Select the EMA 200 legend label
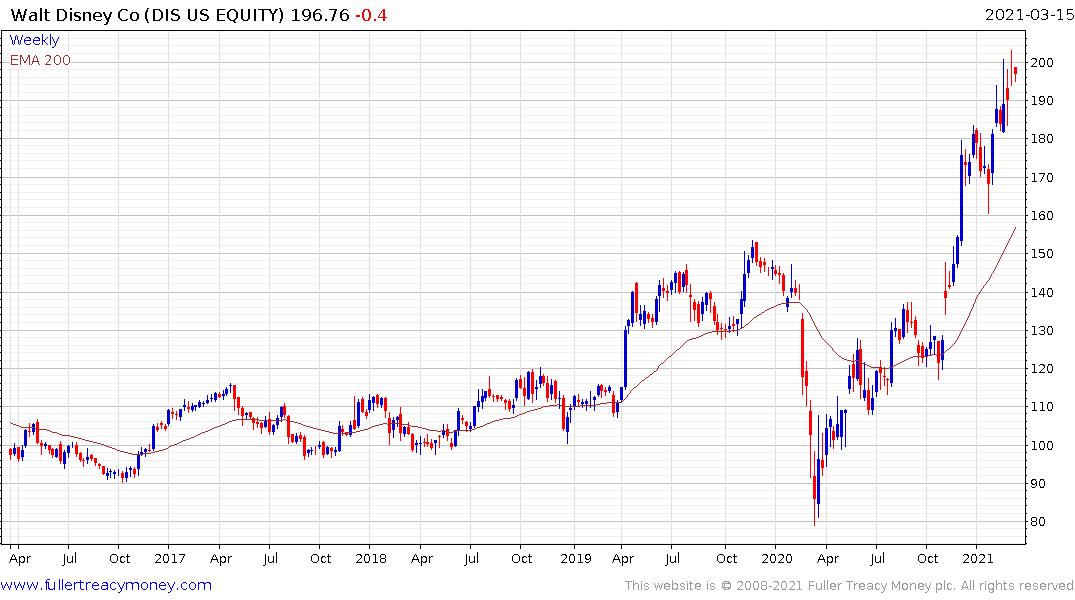Viewport: 1075px width, 600px height. click(40, 60)
